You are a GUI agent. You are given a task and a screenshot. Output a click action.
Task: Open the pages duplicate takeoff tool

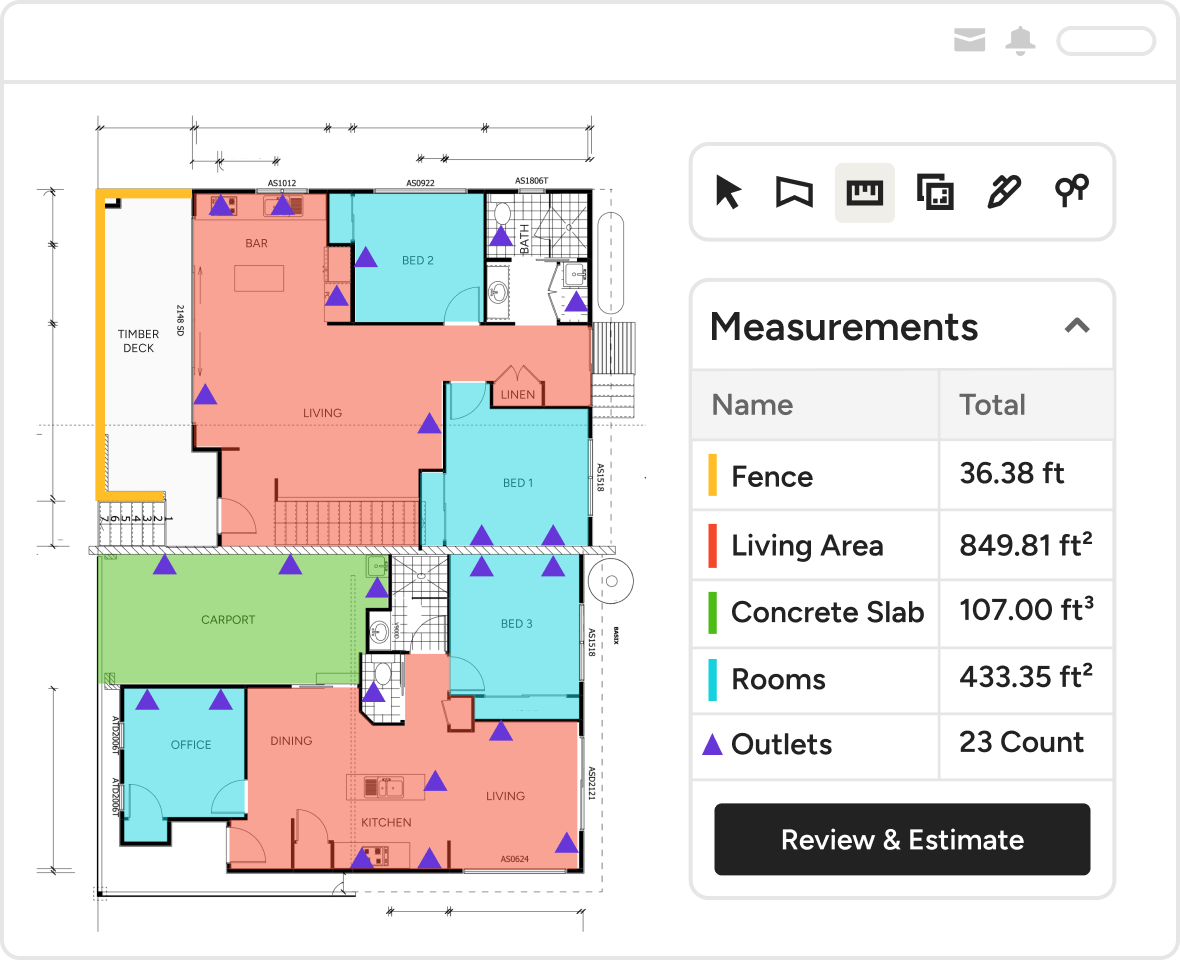tap(934, 192)
